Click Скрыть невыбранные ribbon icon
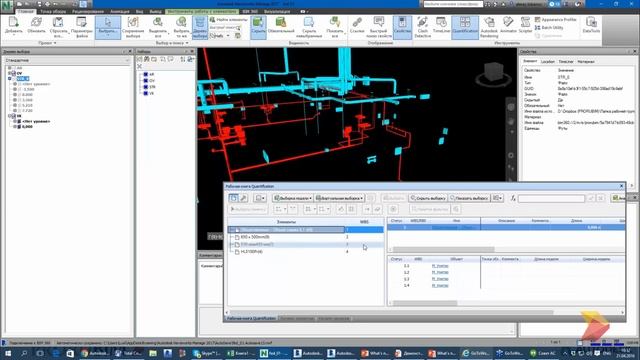This screenshot has height=360, width=640. point(309,27)
